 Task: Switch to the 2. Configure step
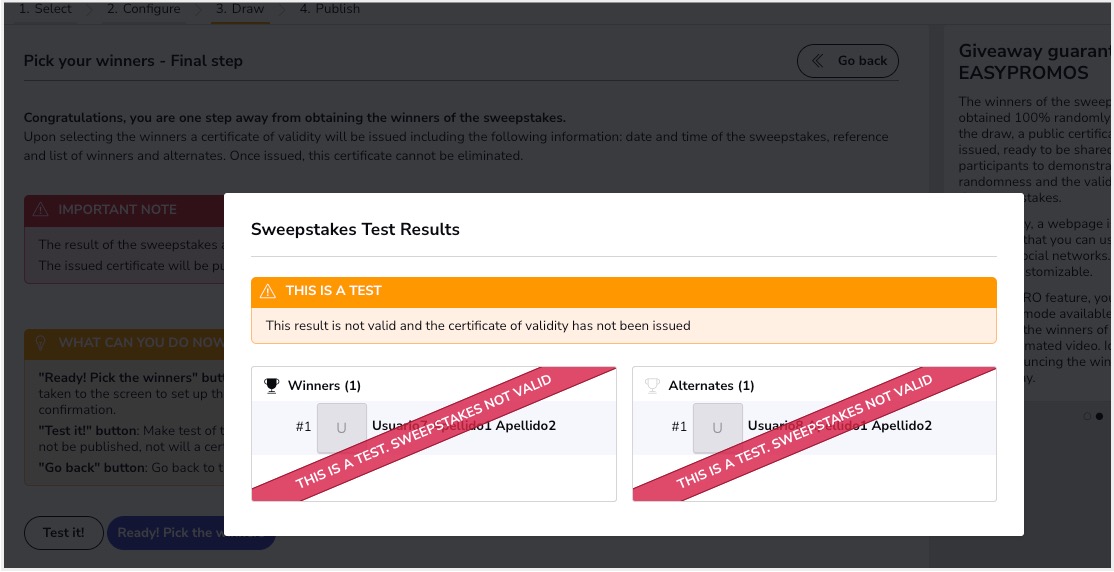coord(144,10)
